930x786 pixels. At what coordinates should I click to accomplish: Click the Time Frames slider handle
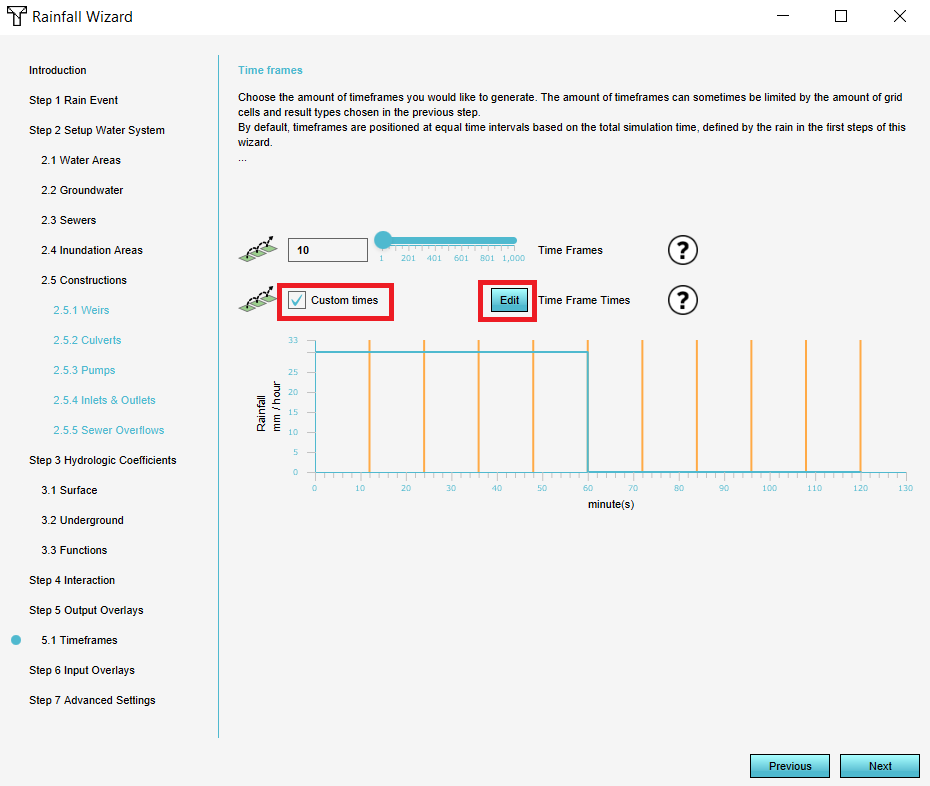[x=382, y=240]
